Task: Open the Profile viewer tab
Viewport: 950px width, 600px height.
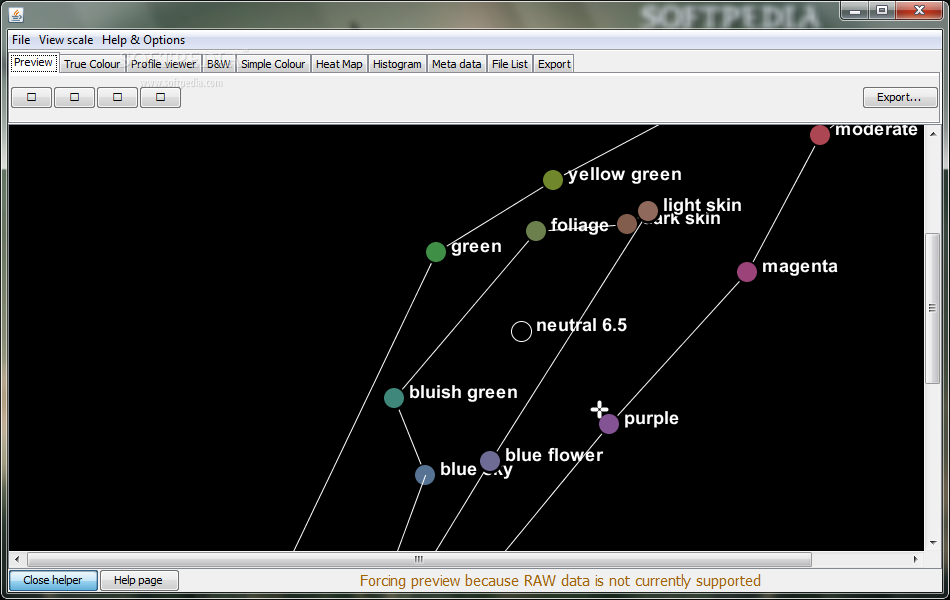Action: pyautogui.click(x=164, y=64)
